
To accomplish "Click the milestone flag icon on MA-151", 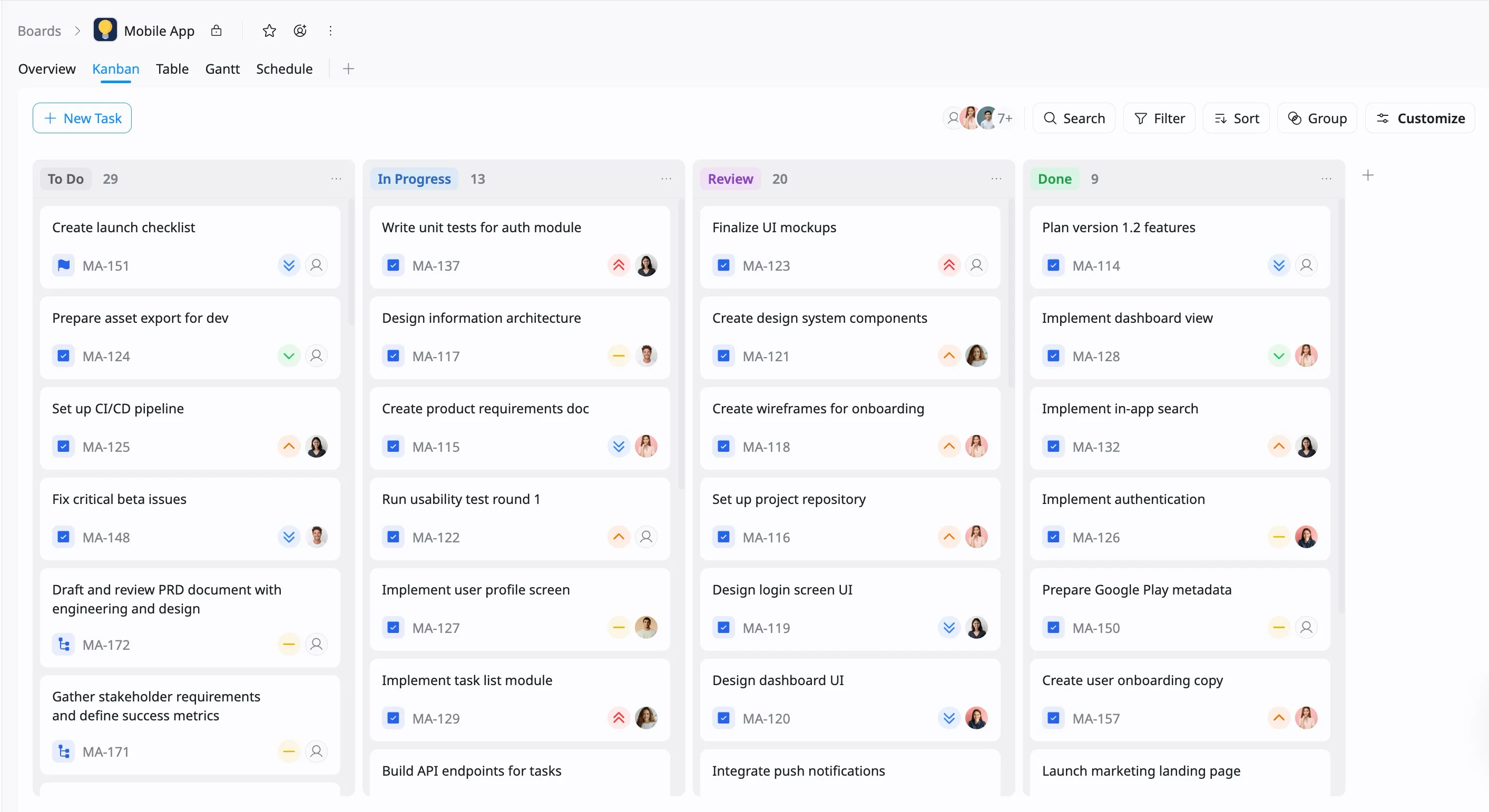I will click(64, 265).
